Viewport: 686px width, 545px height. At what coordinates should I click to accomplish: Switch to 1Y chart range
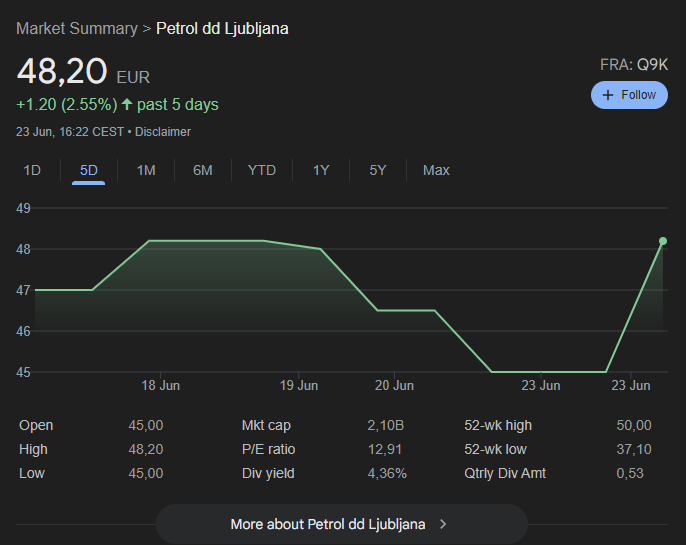coord(321,170)
